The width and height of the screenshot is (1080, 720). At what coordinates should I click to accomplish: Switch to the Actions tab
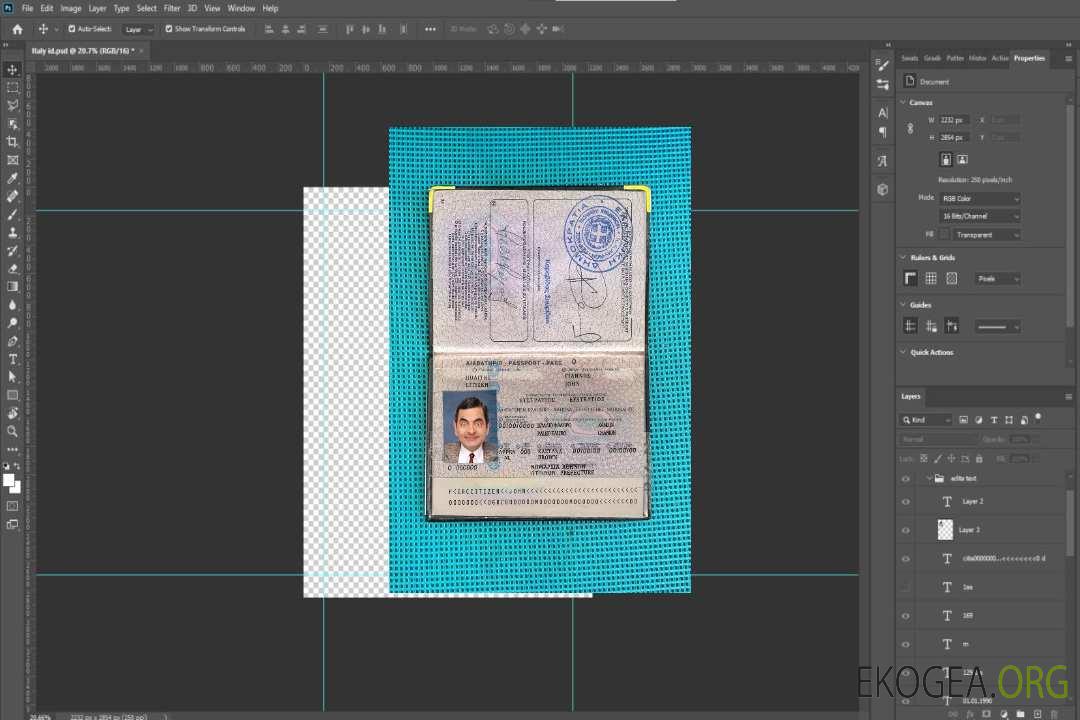point(1000,59)
